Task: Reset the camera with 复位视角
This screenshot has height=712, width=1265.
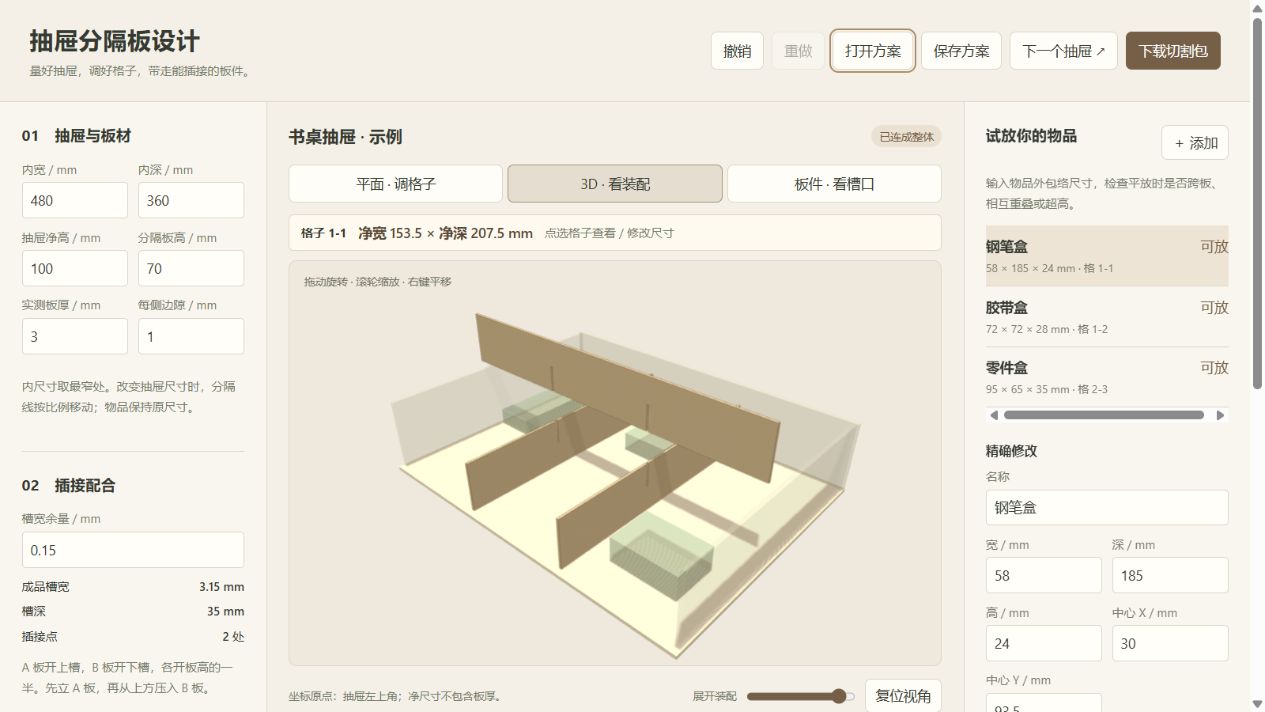Action: pyautogui.click(x=903, y=696)
